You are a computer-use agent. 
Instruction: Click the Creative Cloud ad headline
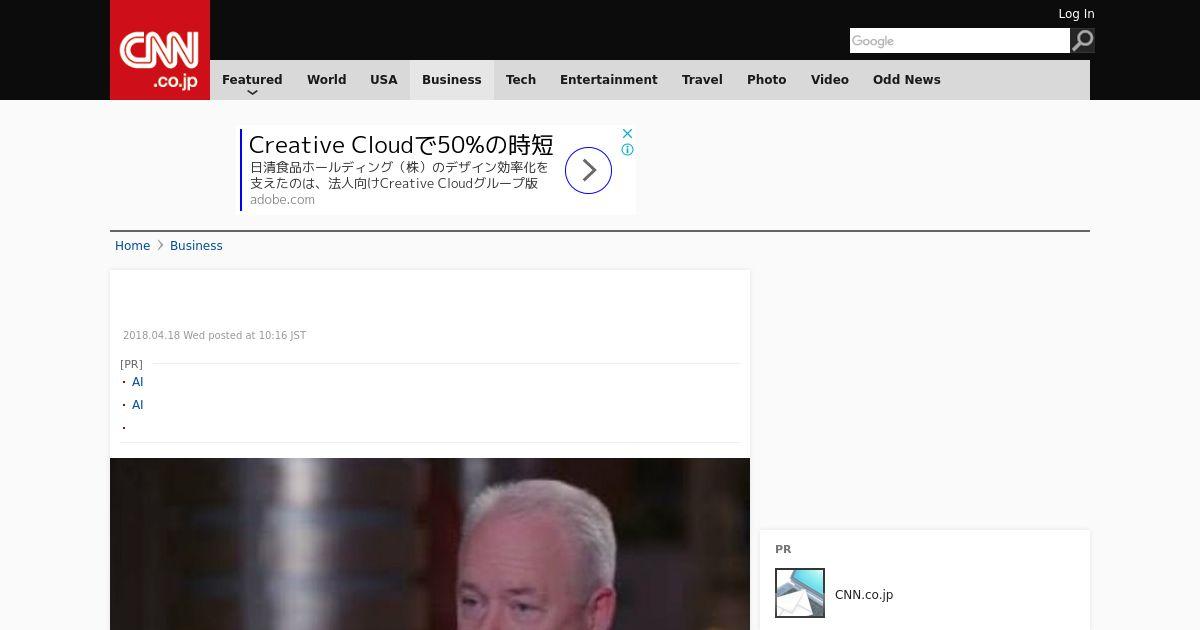coord(401,145)
